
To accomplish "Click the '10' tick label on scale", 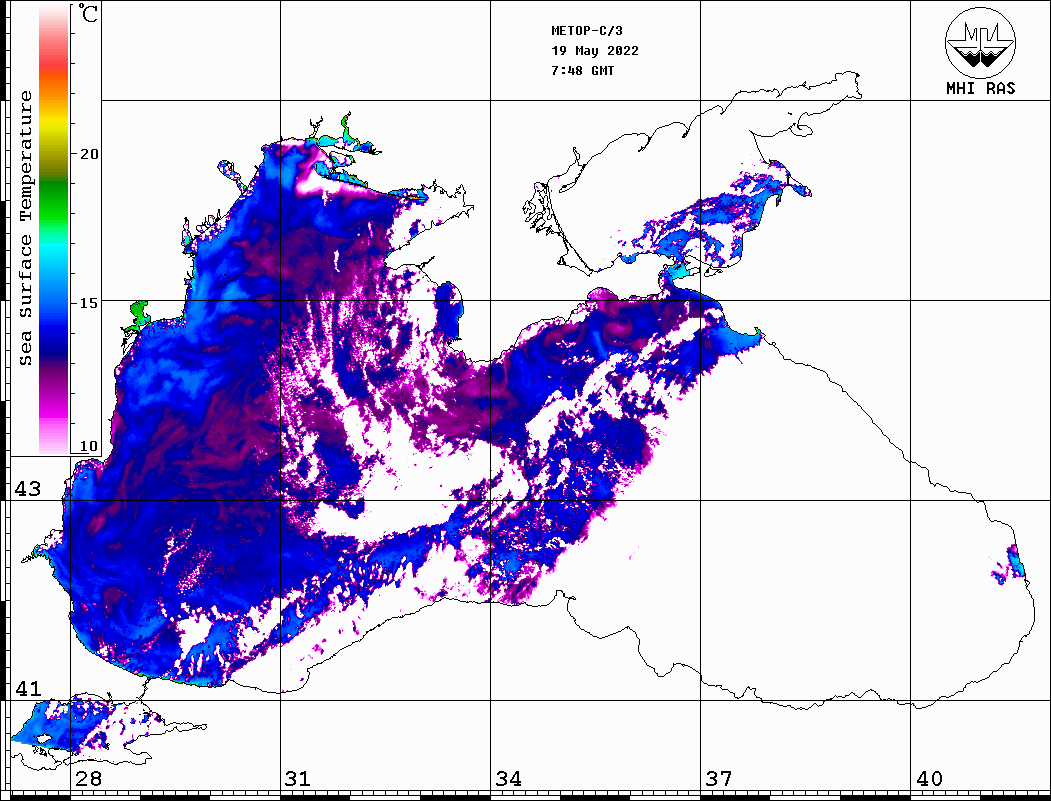I will tap(88, 446).
